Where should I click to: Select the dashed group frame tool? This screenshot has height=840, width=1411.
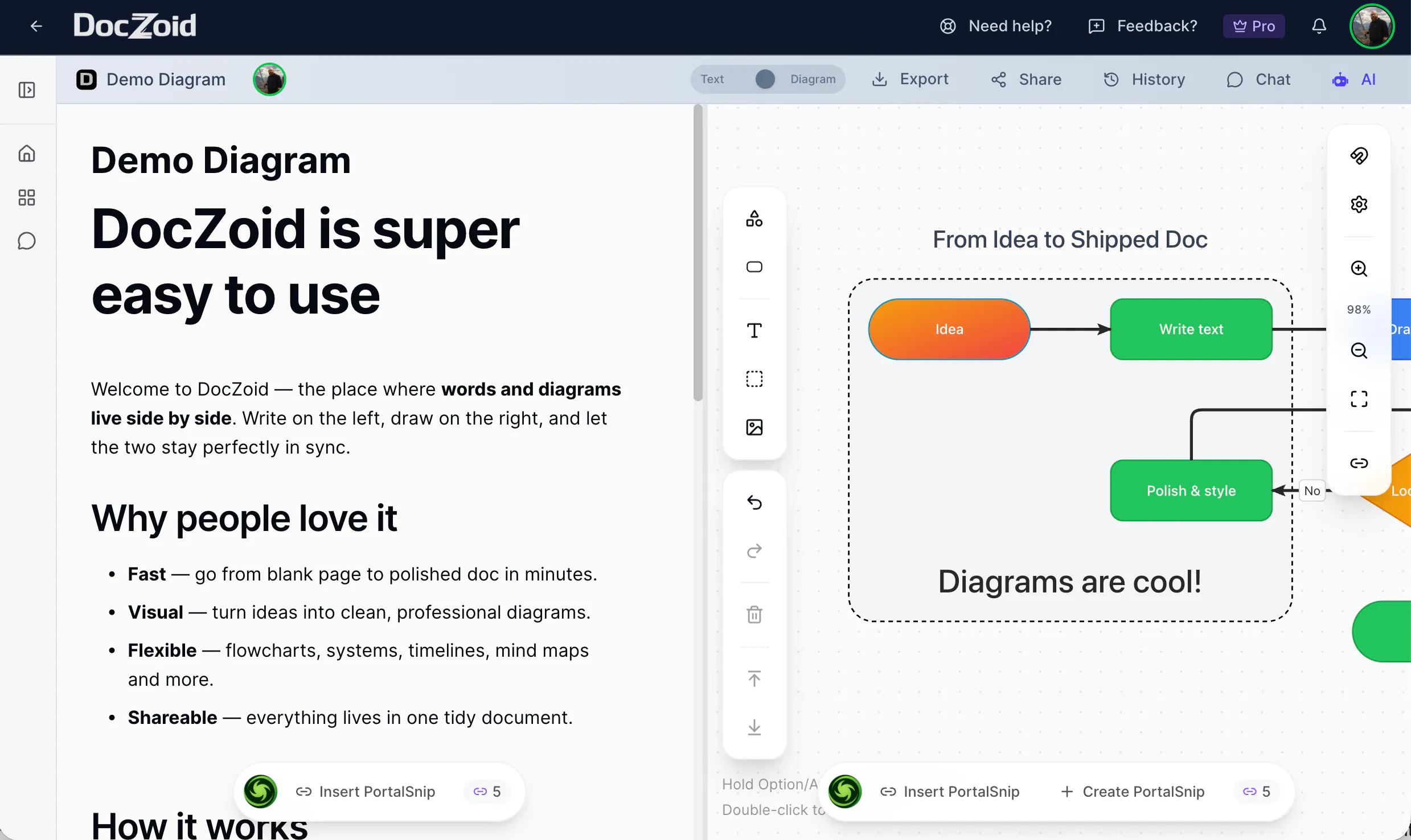click(754, 379)
